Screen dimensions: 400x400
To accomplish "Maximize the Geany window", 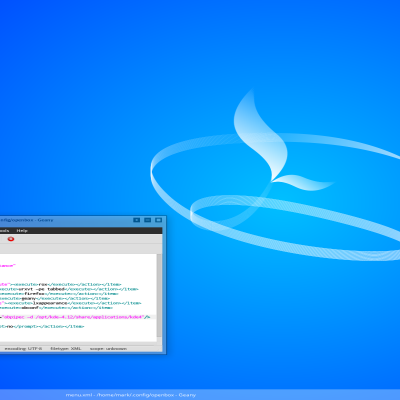I will (148, 220).
